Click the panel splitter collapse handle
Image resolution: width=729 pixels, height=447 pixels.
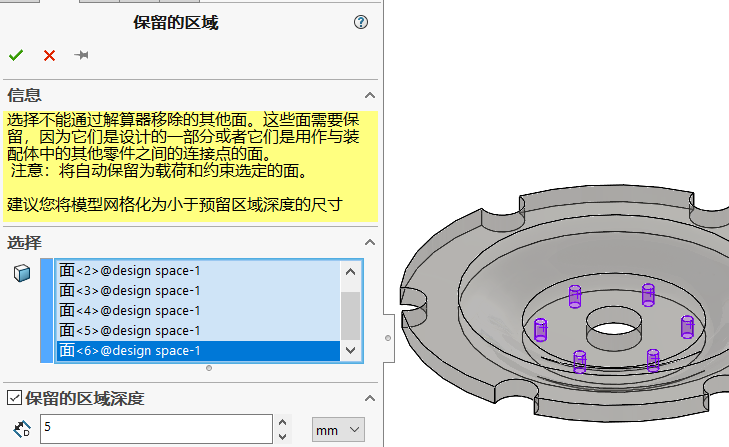[388, 338]
